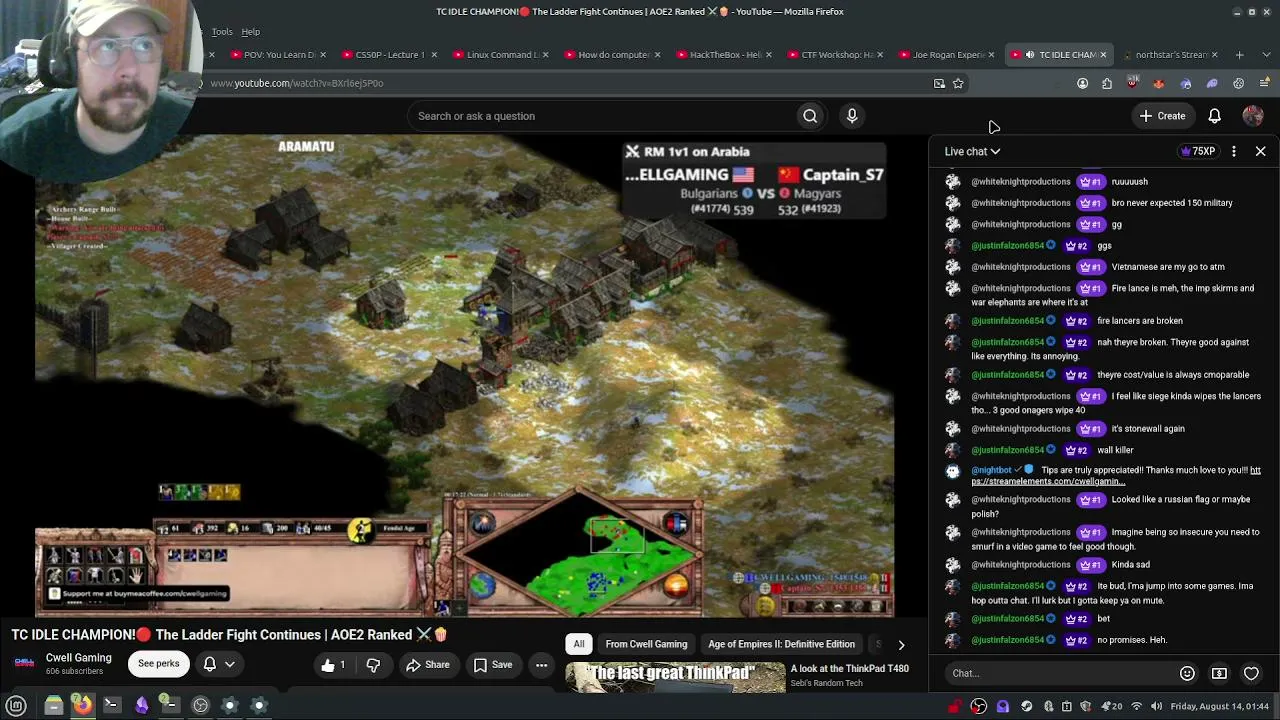Open the Wi-Fi network tray icon
Screen dimensions: 1280x720
[1136, 707]
